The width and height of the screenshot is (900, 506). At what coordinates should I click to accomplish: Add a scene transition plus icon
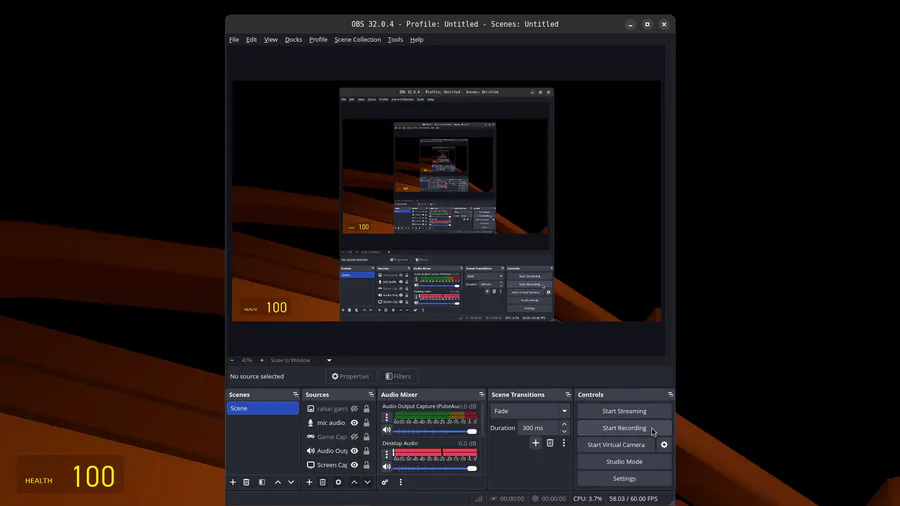[536, 443]
